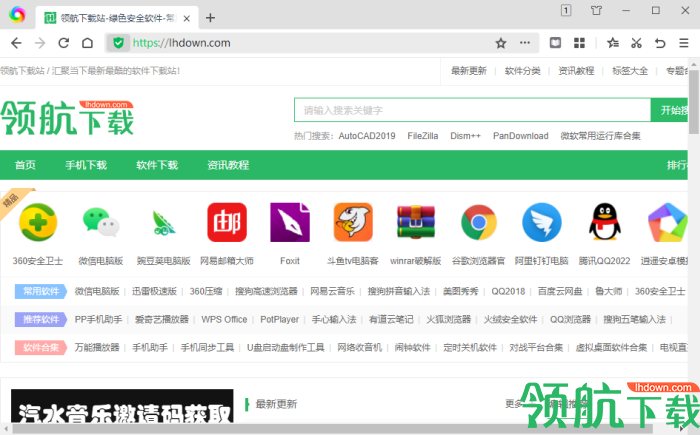Click the Dism++ hot search link
The width and height of the screenshot is (700, 435).
pyautogui.click(x=465, y=136)
